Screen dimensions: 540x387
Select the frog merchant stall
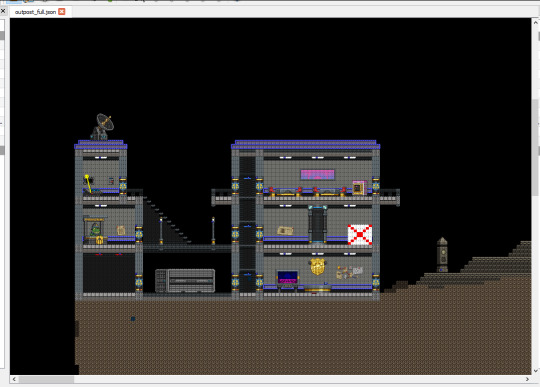pos(94,230)
